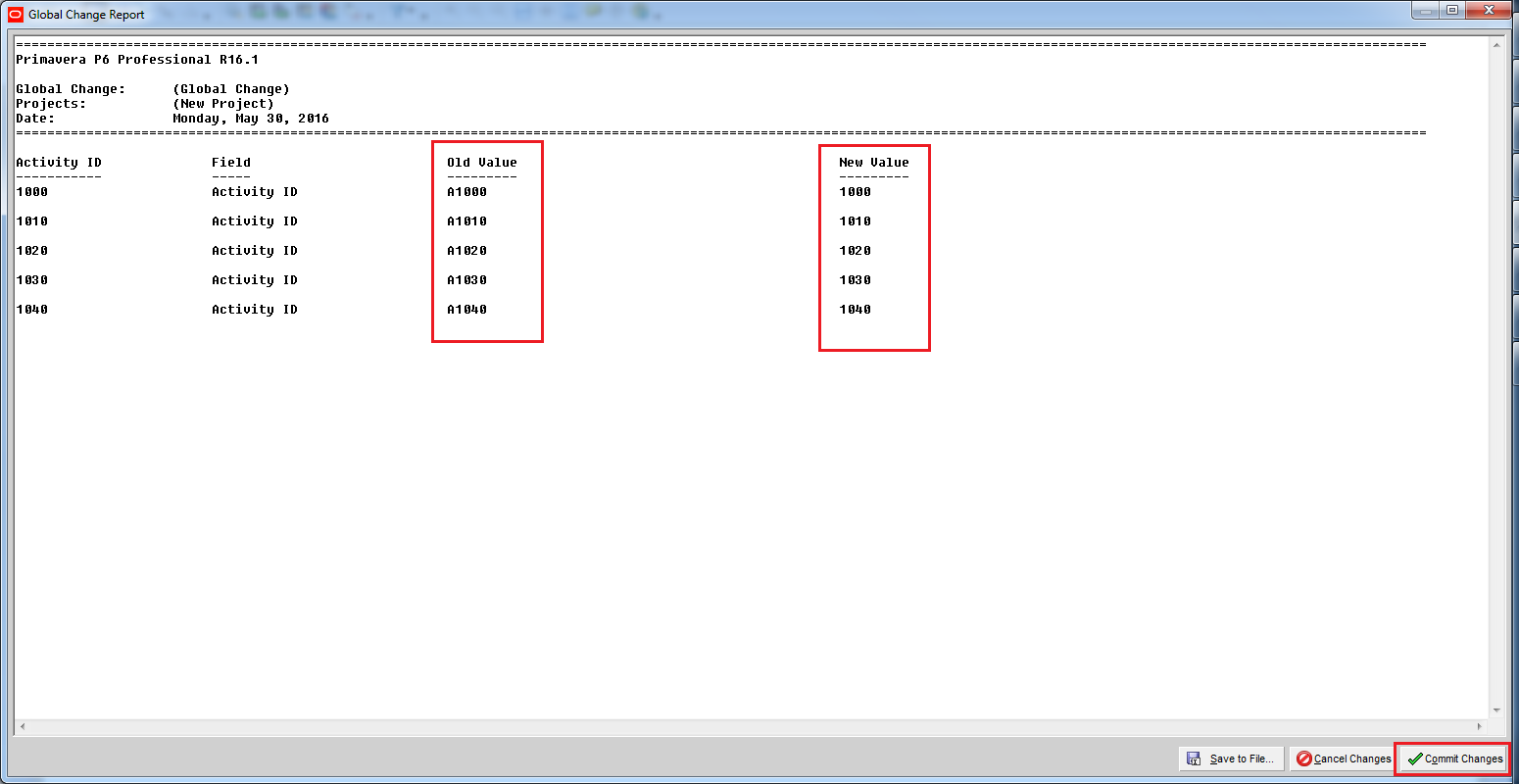Click the horizontal scrollbar left arrow
Image resolution: width=1519 pixels, height=784 pixels.
pyautogui.click(x=22, y=727)
